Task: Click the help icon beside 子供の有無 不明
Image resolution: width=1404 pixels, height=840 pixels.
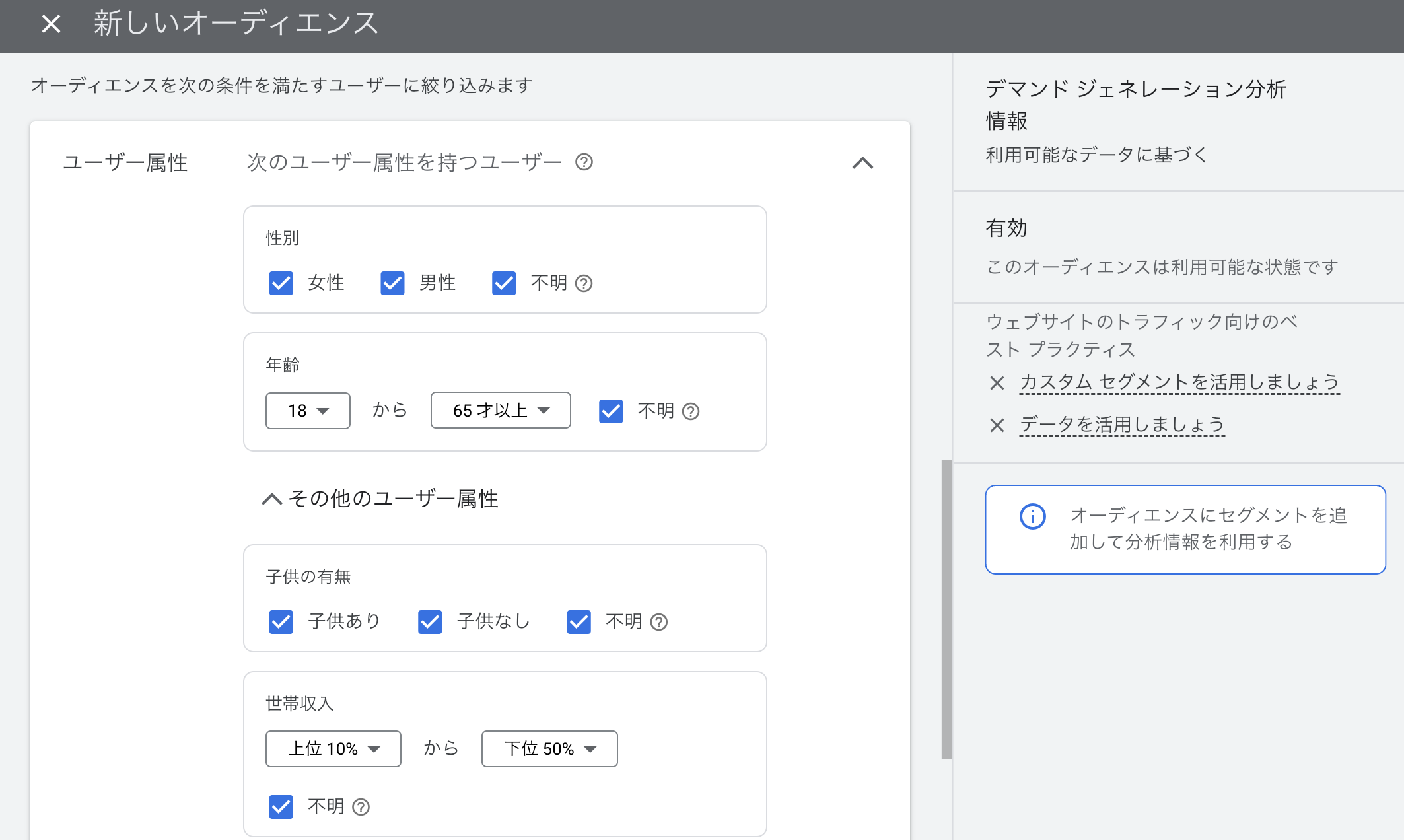Action: coord(658,621)
